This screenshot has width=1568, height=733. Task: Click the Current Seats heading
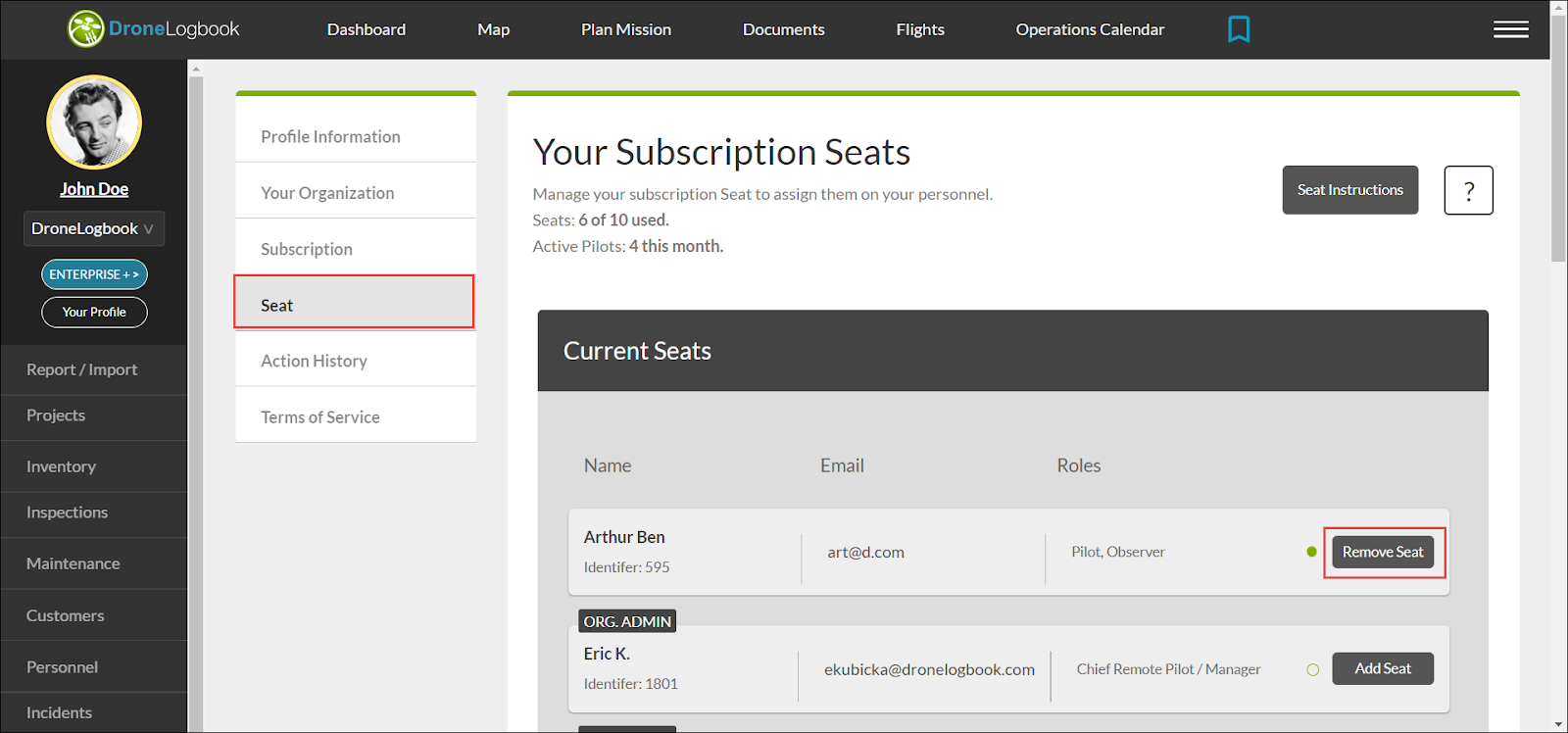(x=637, y=351)
